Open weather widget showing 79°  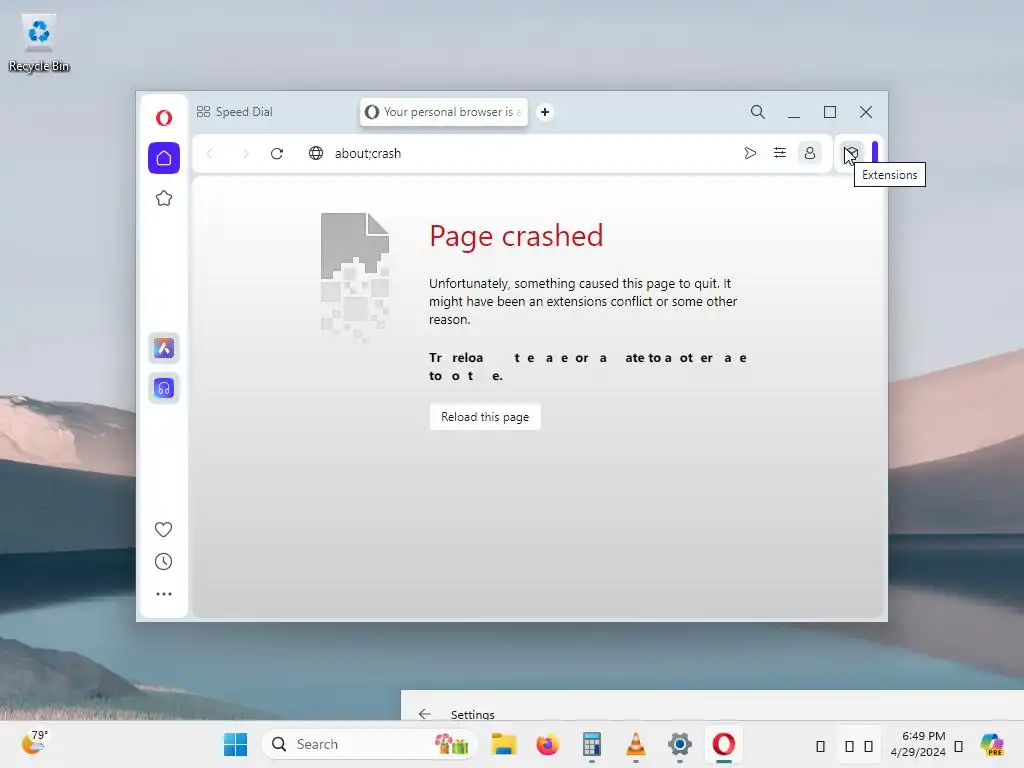pyautogui.click(x=34, y=743)
